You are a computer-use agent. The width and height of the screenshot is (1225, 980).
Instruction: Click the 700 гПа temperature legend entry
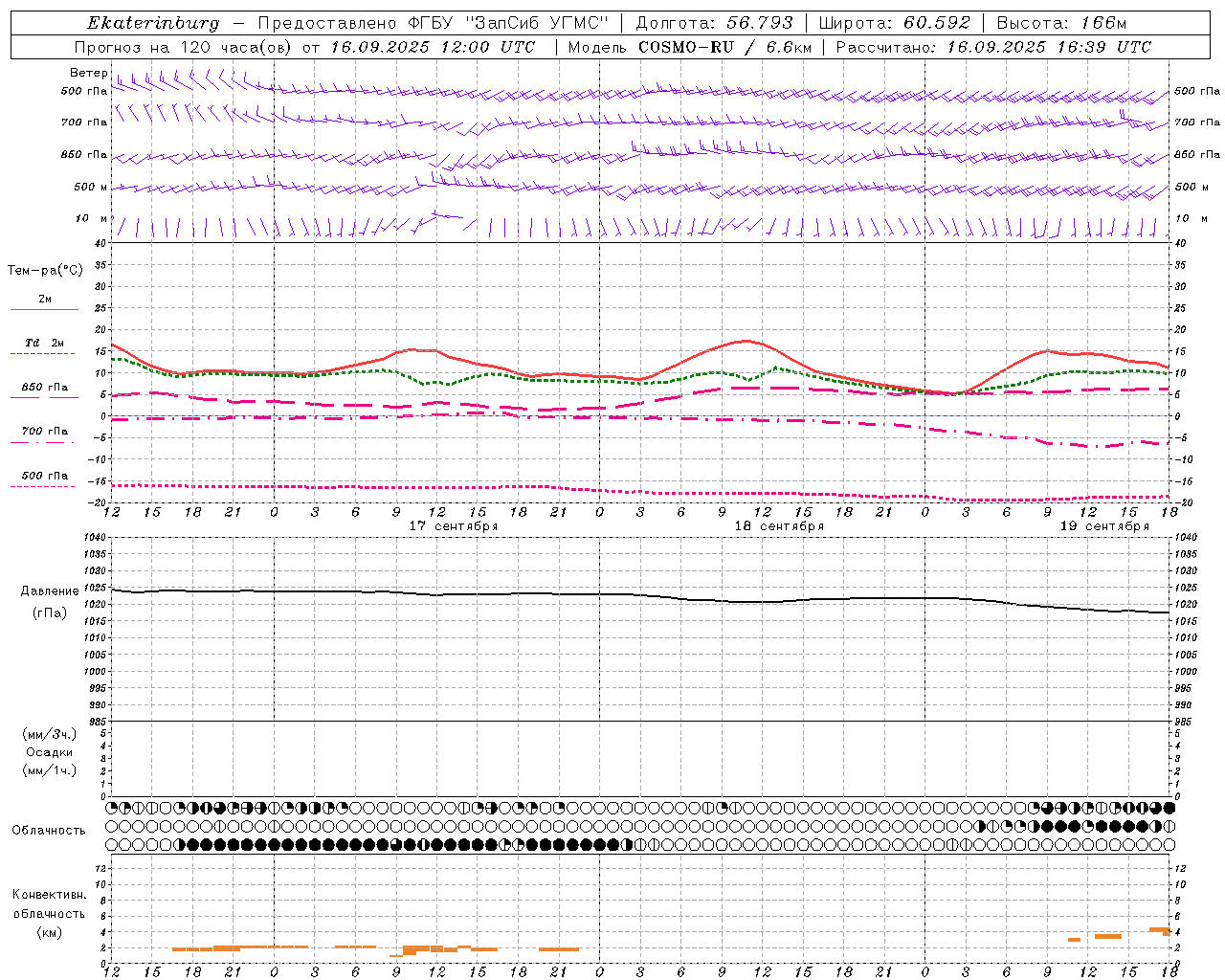tap(45, 431)
